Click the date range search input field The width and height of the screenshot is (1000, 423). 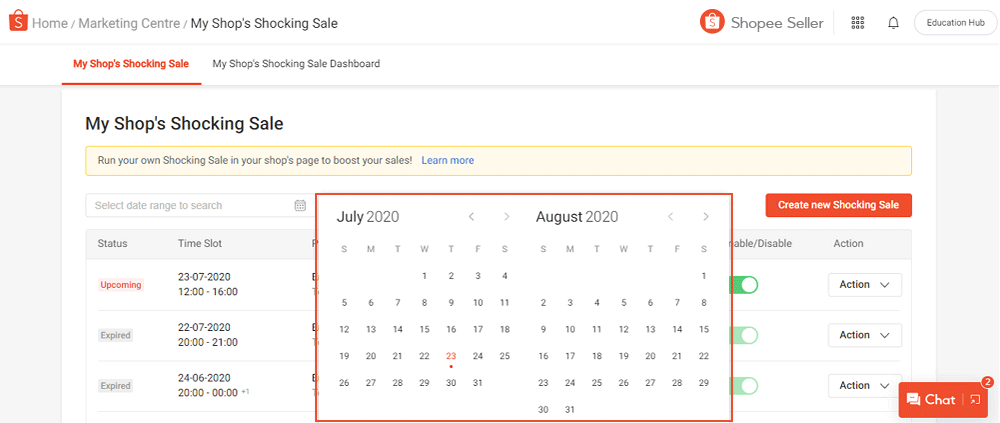point(190,206)
